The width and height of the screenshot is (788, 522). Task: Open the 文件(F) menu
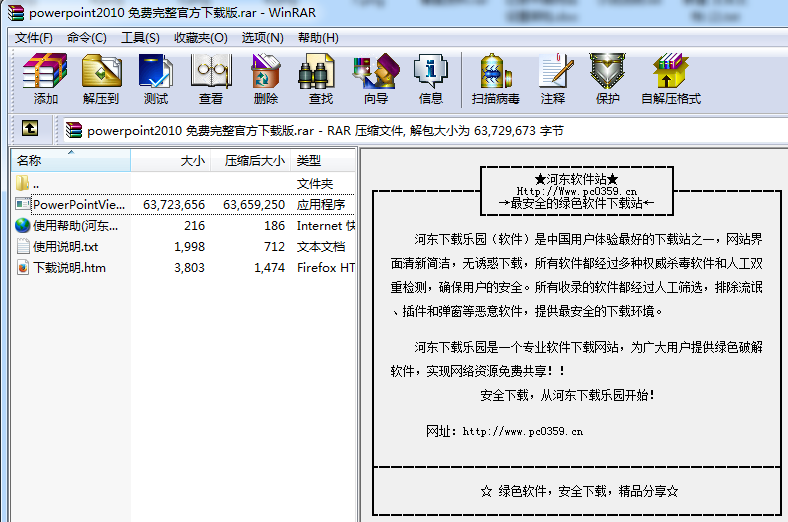pyautogui.click(x=34, y=38)
